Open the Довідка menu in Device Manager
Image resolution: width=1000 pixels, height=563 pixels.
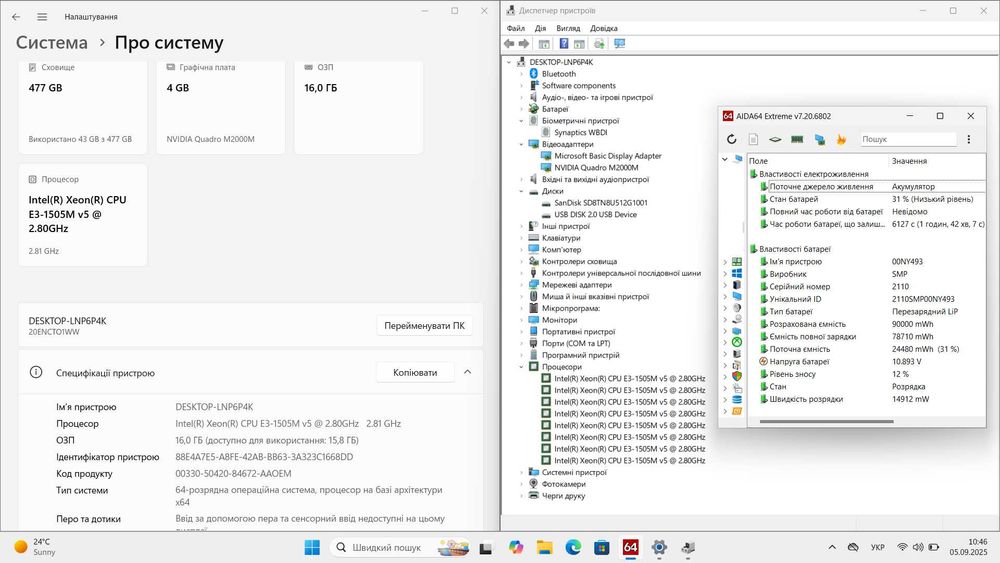pos(603,28)
